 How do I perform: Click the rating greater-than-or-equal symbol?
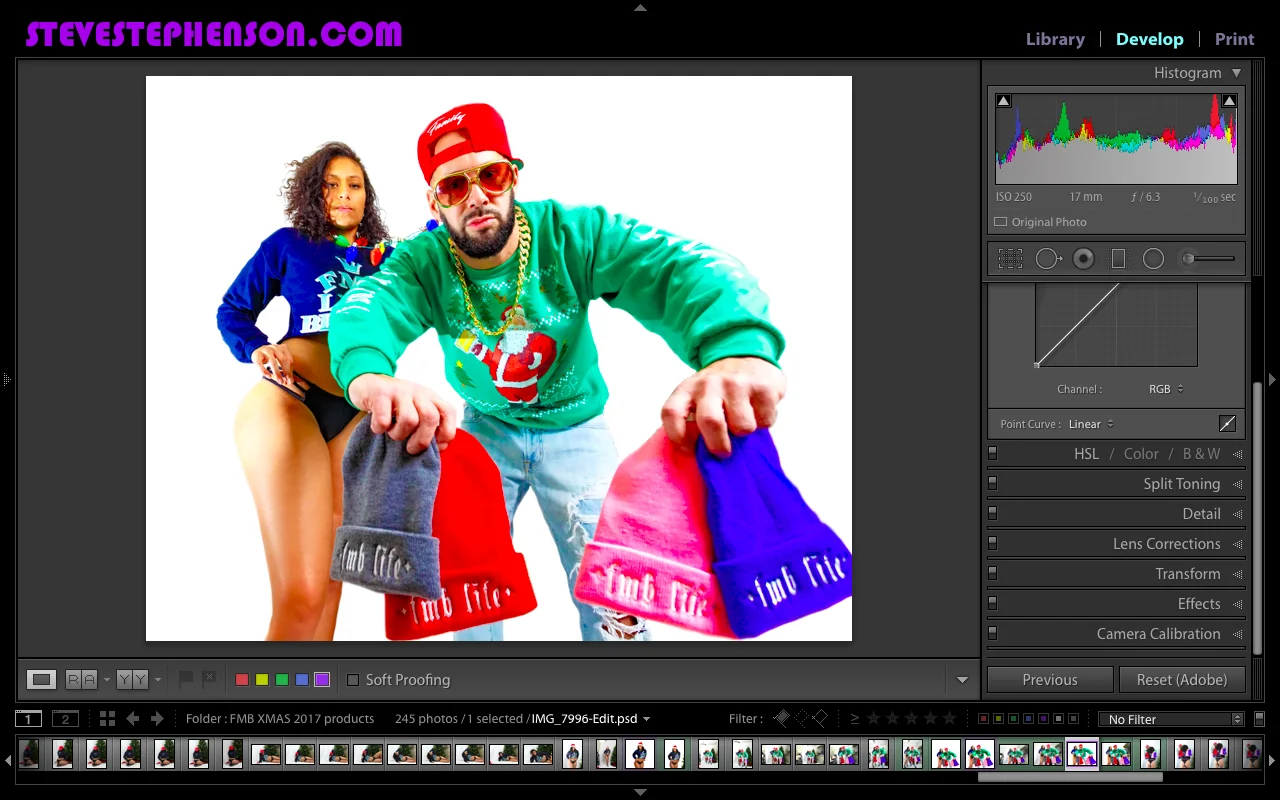click(855, 718)
